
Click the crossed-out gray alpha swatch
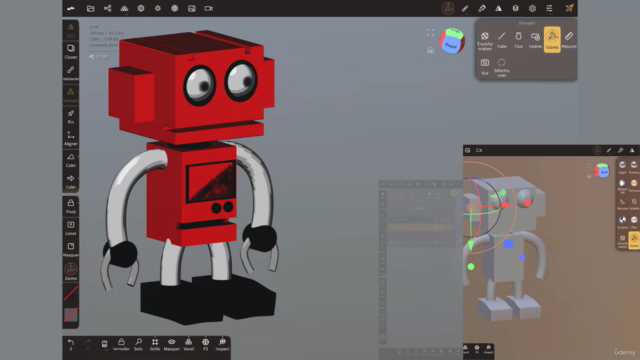coord(71,315)
